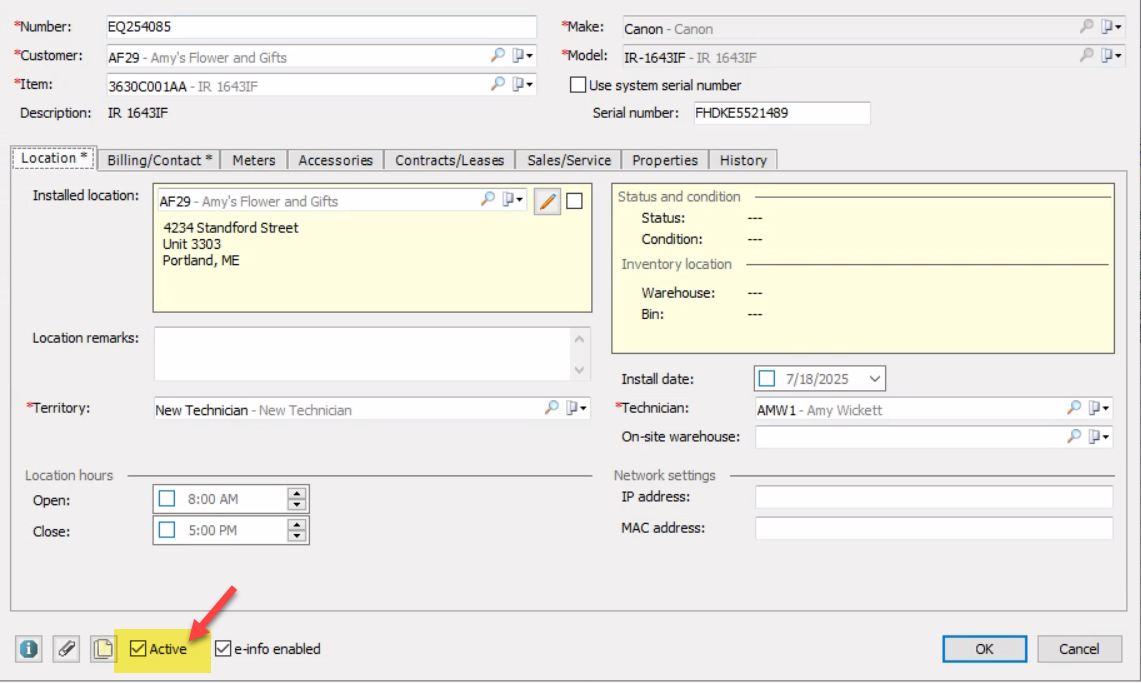Click the Location remarks scrollbar down arrow
The height and width of the screenshot is (683, 1141).
(579, 370)
